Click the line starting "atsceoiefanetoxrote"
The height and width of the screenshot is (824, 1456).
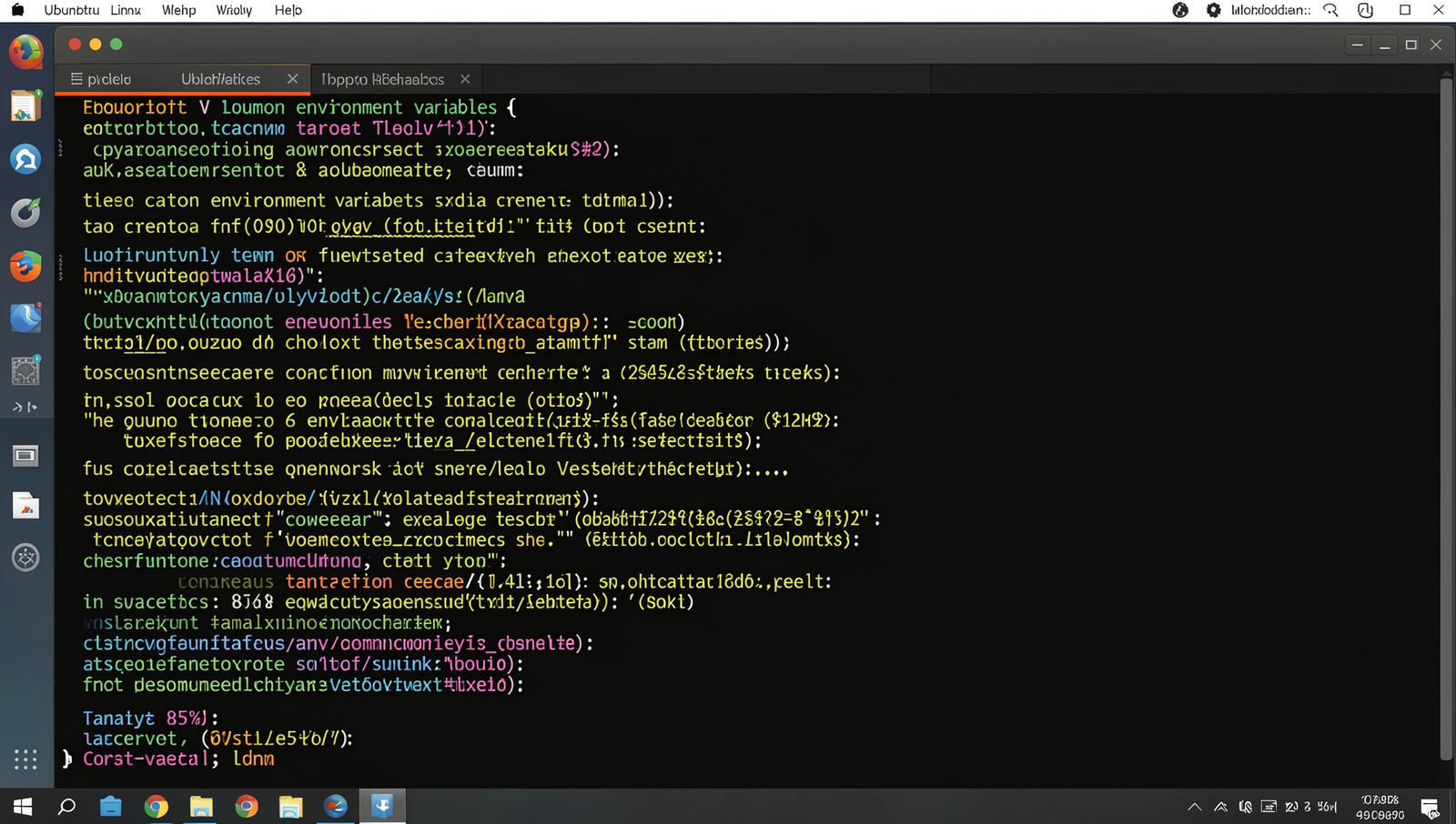click(303, 664)
